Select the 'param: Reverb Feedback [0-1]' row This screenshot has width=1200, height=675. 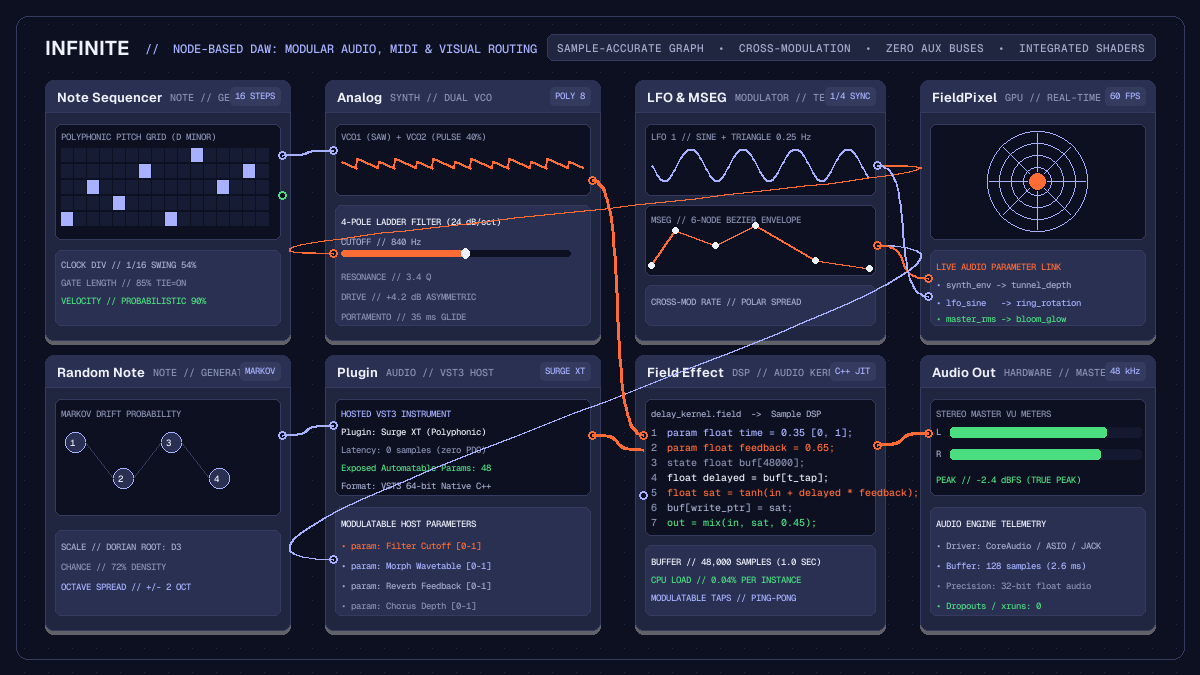(x=416, y=586)
